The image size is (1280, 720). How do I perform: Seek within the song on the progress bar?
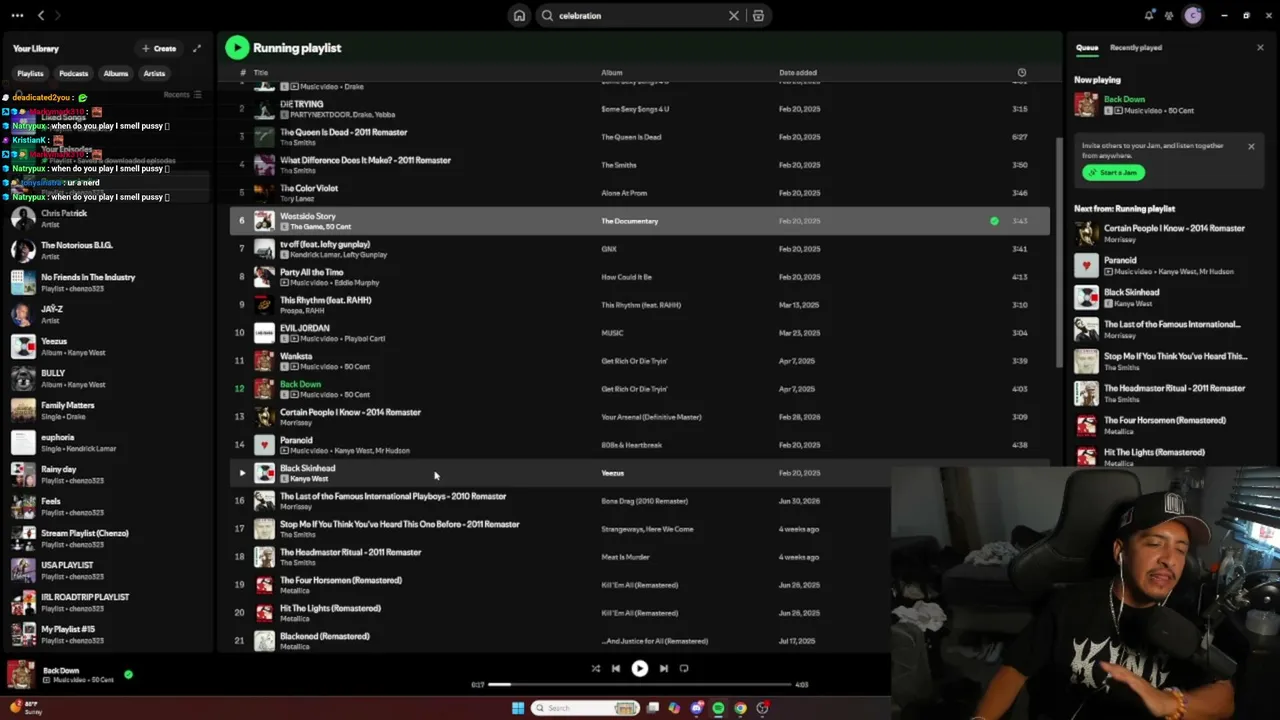(640, 685)
